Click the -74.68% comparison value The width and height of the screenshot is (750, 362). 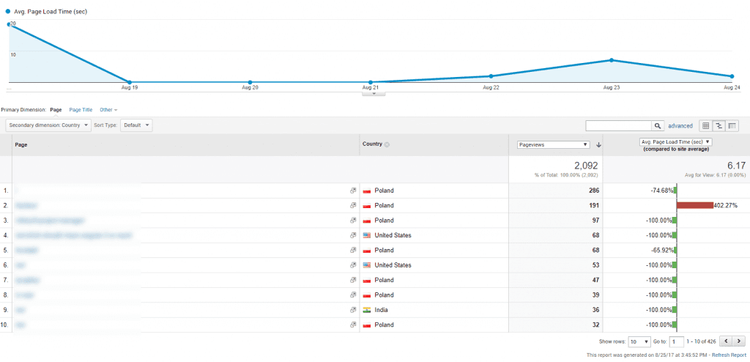click(x=662, y=190)
